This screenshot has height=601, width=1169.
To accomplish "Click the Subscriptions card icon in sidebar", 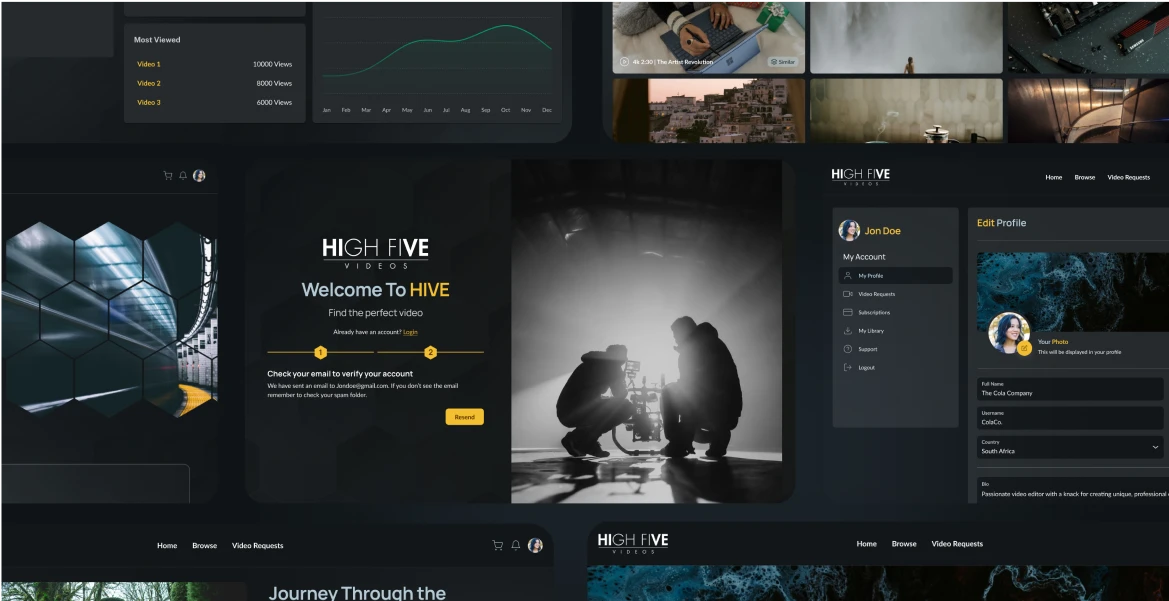I will pyautogui.click(x=848, y=312).
